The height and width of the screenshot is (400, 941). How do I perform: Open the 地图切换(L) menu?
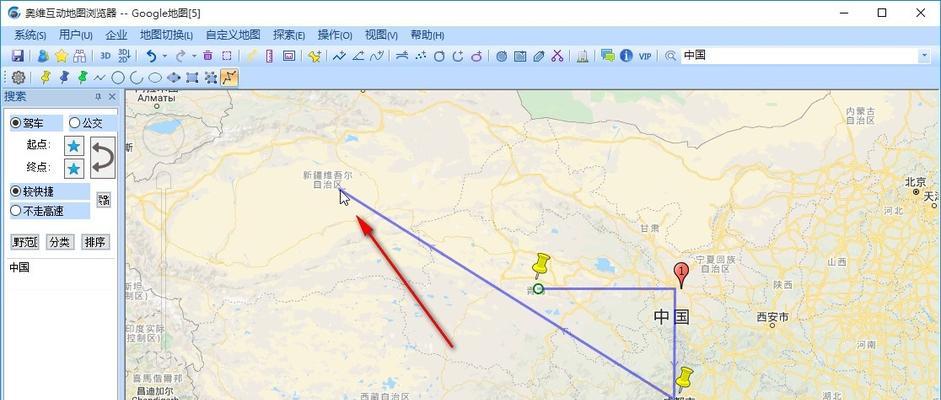(166, 35)
